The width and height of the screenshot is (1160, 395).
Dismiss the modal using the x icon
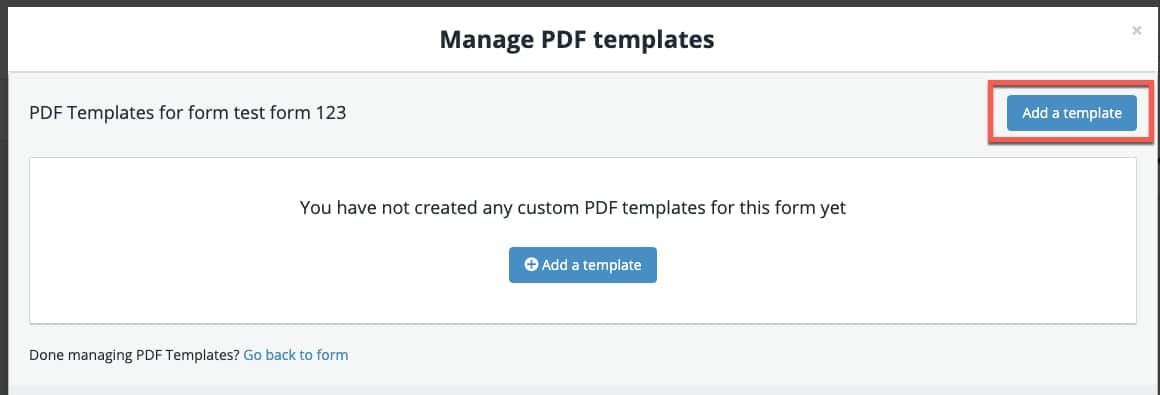tap(1136, 31)
